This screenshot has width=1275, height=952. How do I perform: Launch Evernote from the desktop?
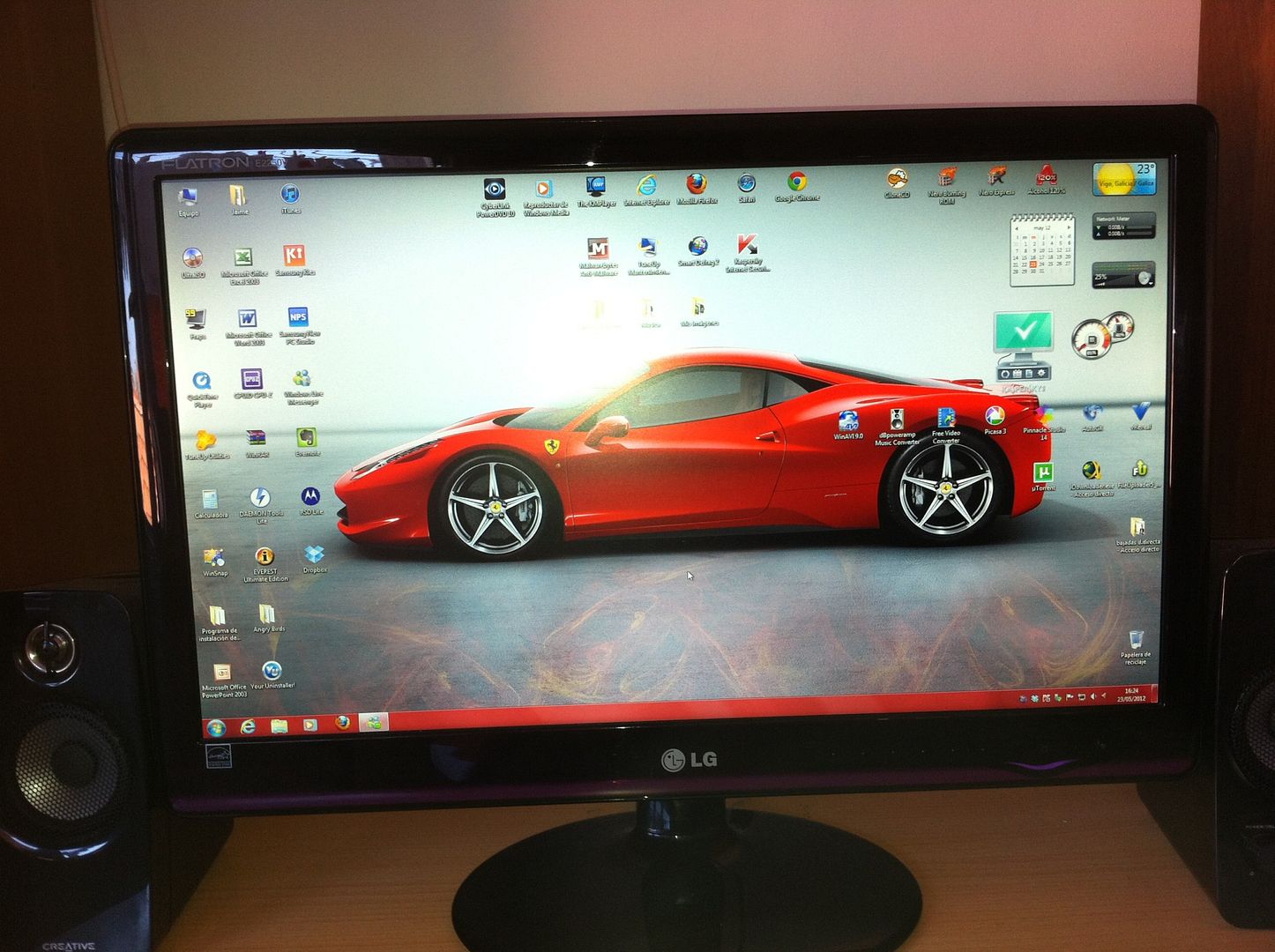pyautogui.click(x=307, y=438)
